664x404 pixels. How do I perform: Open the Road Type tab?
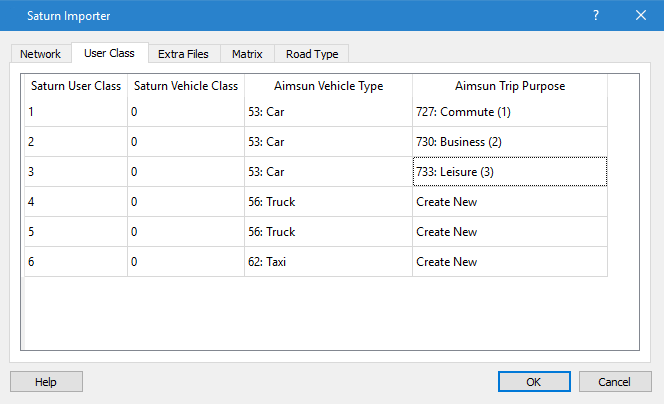coord(312,54)
